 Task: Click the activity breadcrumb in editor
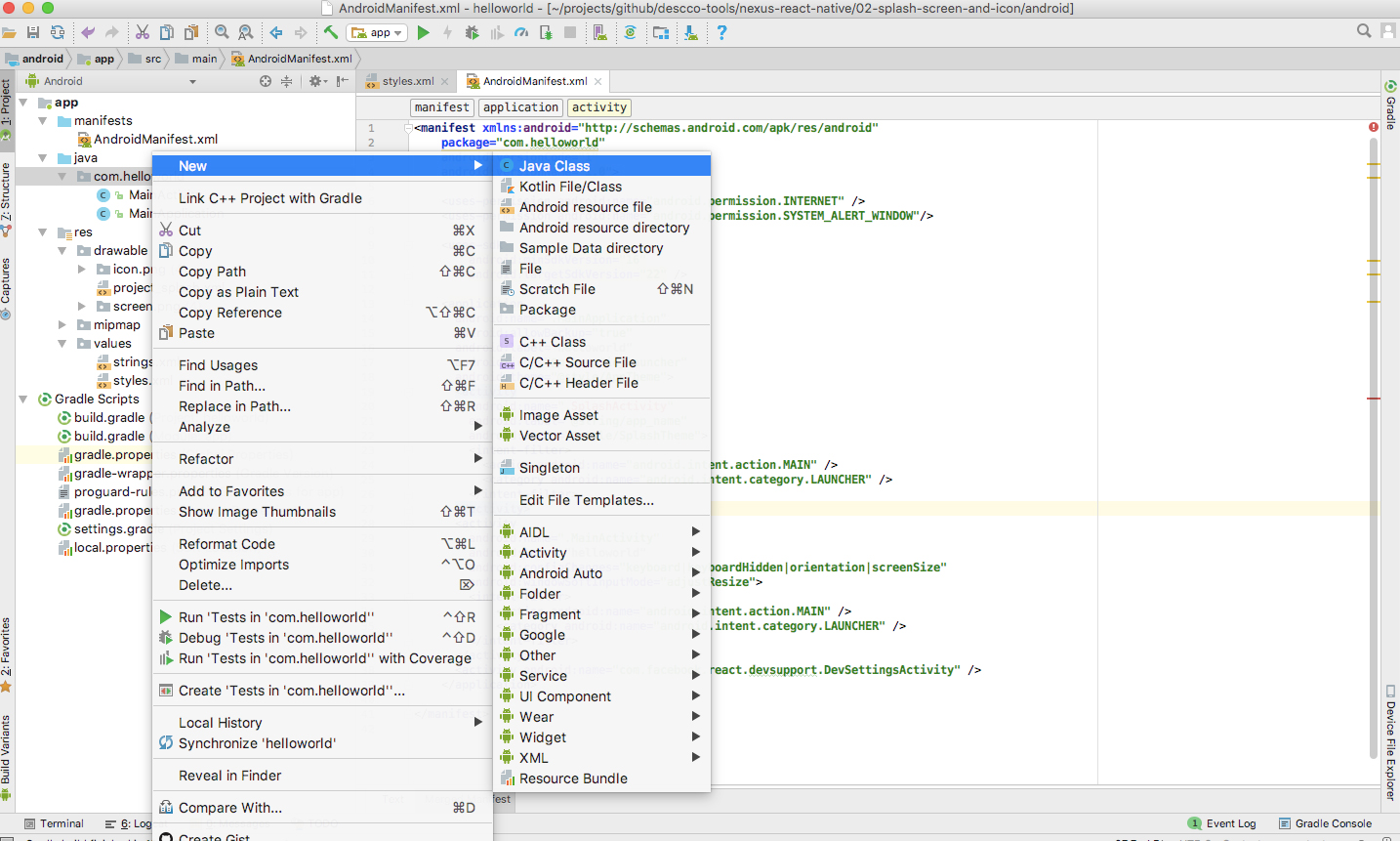pos(599,107)
